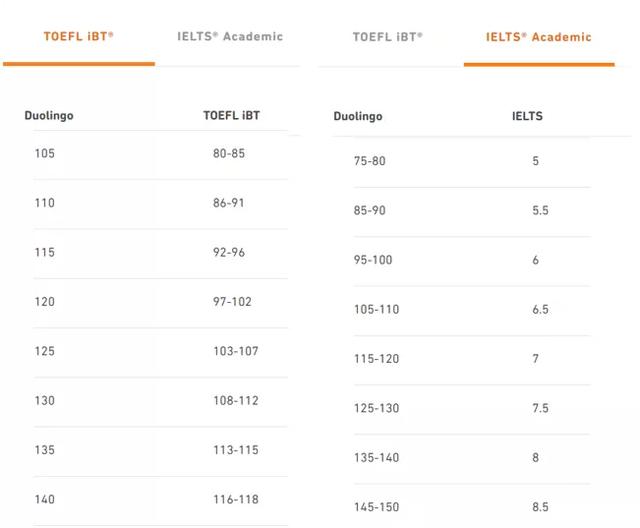Select the orange active IELTS Academic tab

(x=538, y=37)
